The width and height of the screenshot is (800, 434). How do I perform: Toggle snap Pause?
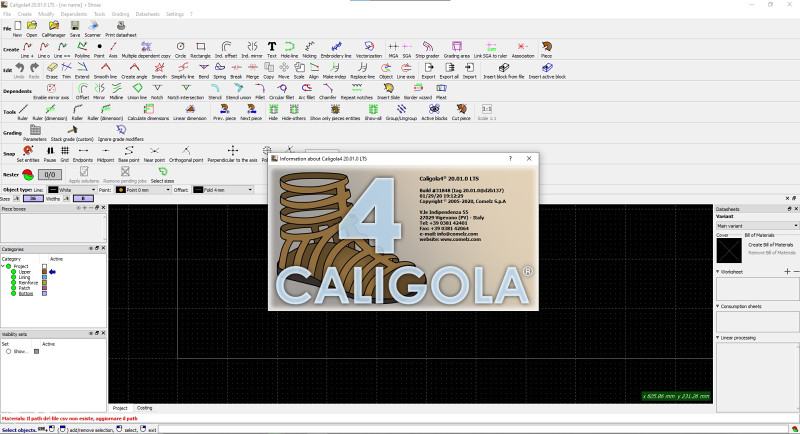click(50, 154)
